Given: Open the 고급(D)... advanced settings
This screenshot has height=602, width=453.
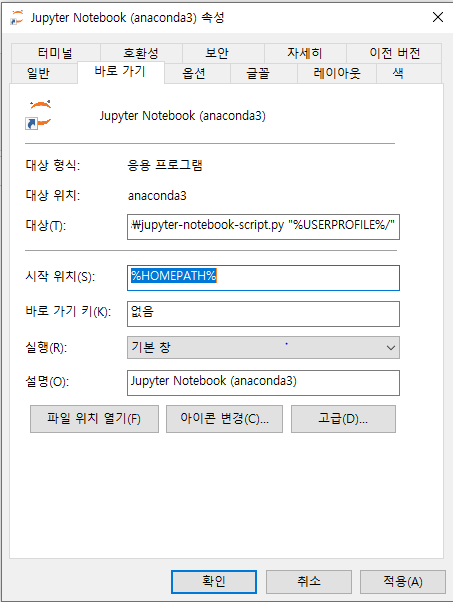Looking at the screenshot, I should 343,419.
